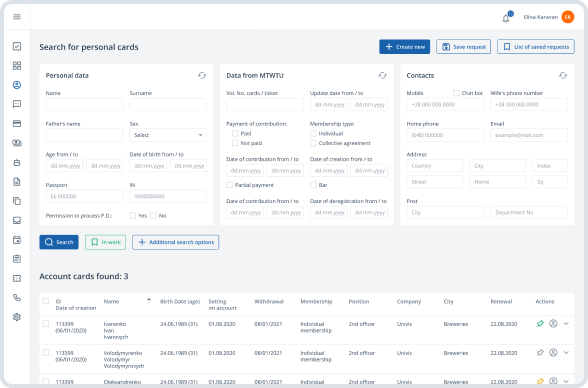
Task: Pin the Ivanenko Ivan row
Action: click(540, 324)
